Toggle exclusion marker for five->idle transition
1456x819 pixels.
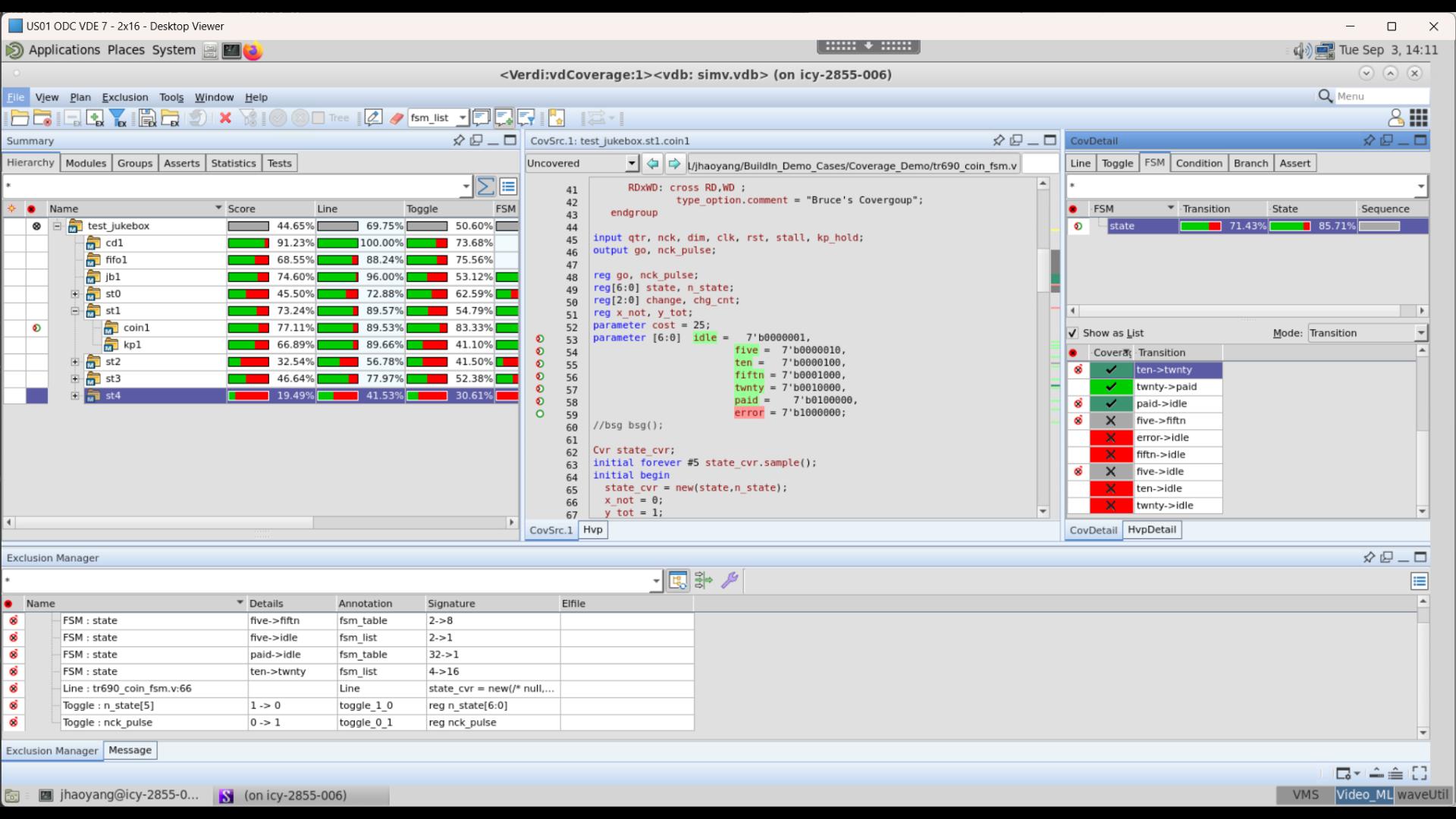tap(1078, 472)
